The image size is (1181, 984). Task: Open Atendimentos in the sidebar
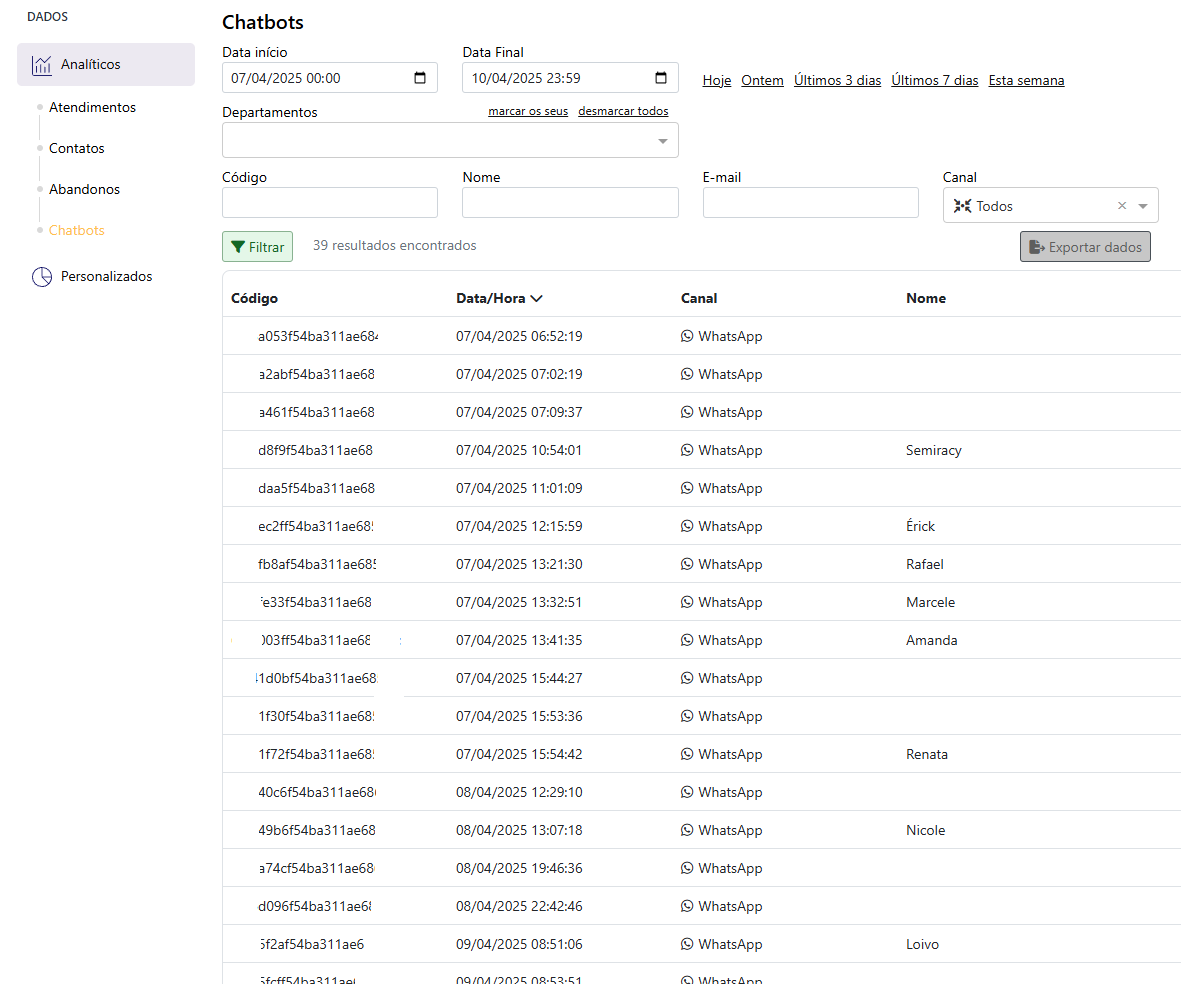(x=92, y=107)
